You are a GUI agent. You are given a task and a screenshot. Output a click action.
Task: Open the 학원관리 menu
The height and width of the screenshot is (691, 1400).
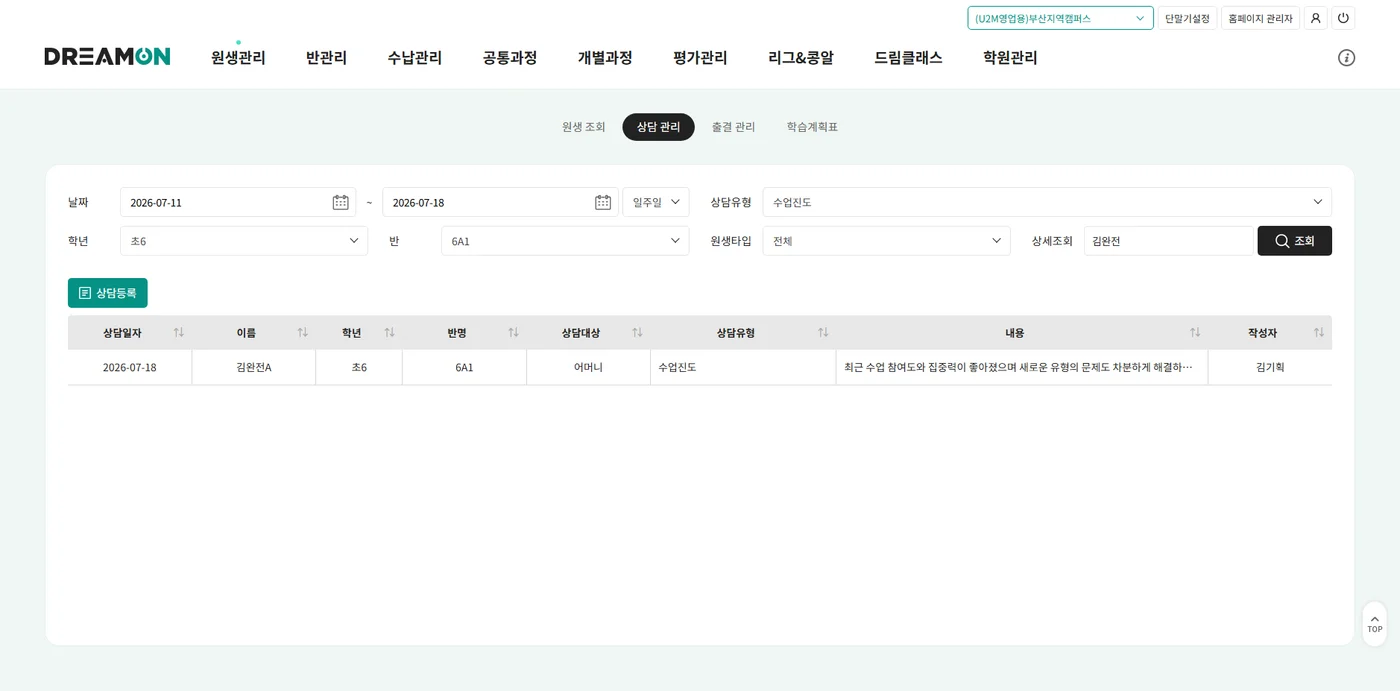click(x=1010, y=58)
